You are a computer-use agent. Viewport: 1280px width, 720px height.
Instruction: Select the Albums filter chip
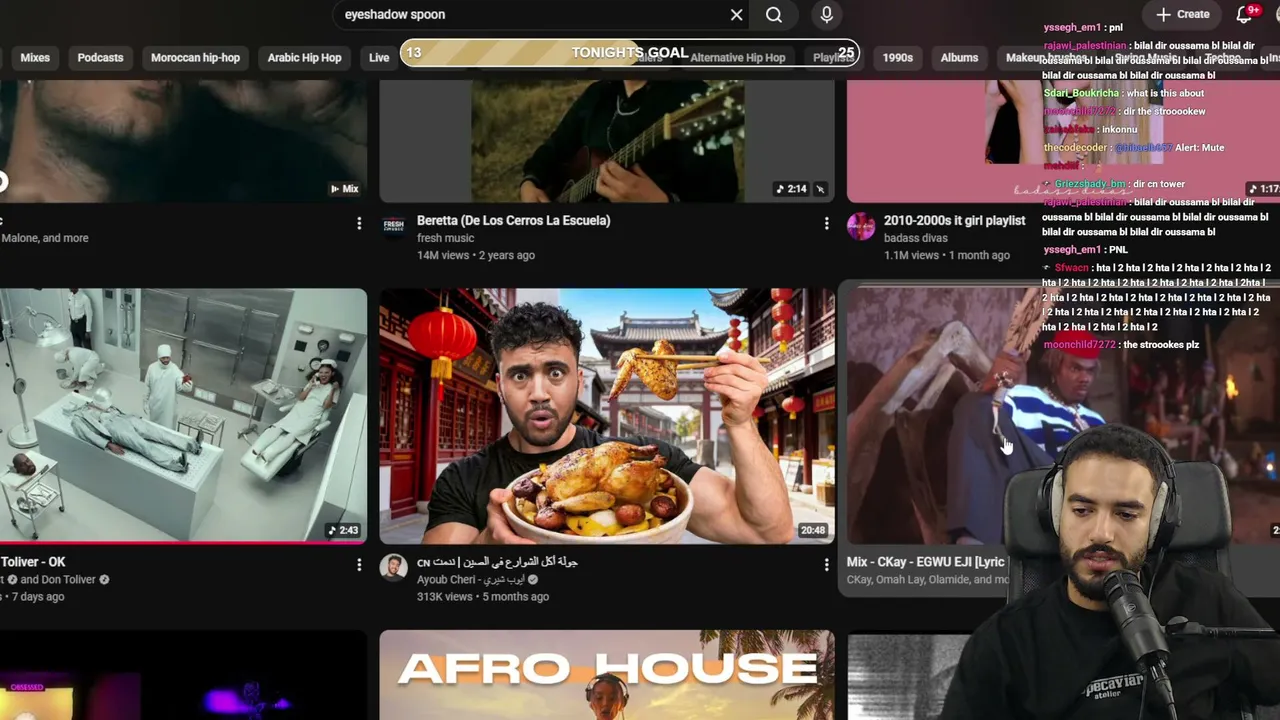[x=959, y=57]
